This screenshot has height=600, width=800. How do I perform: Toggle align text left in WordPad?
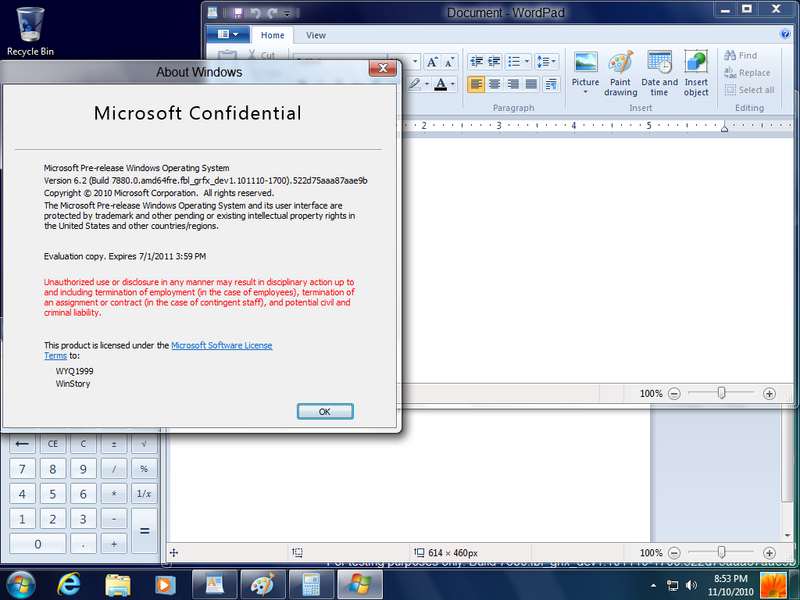(476, 84)
